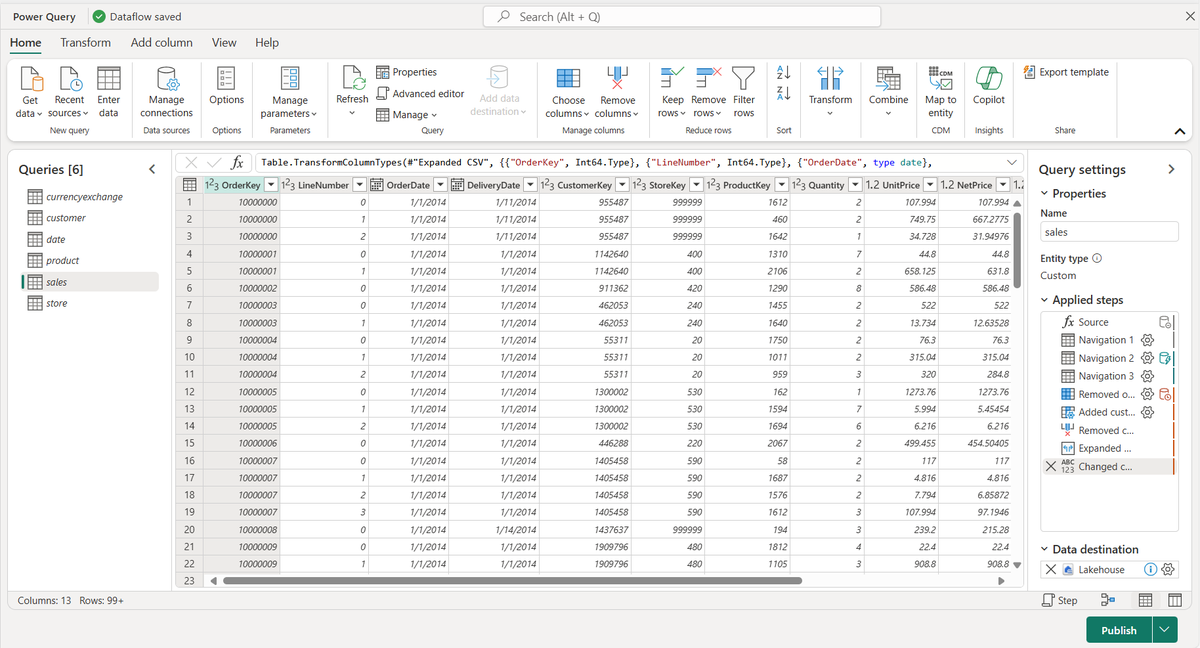Collapse the ribbon with the chevron

click(x=1179, y=132)
